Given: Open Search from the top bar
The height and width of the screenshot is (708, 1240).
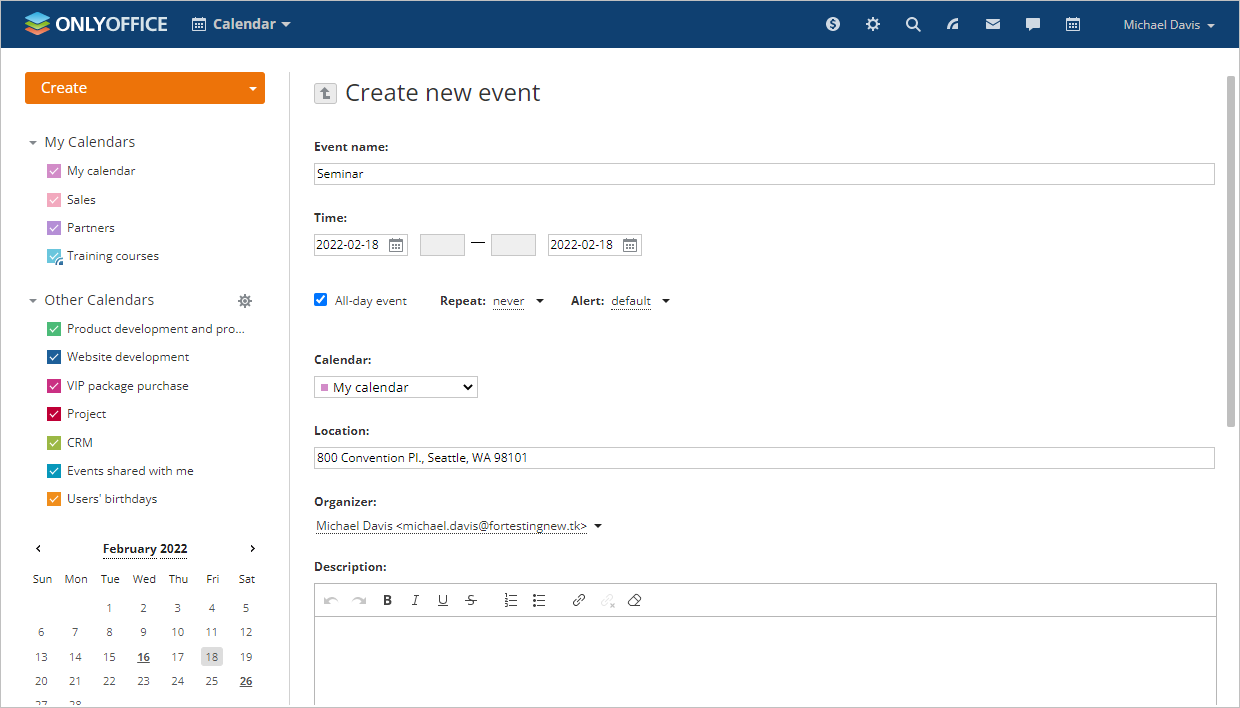Looking at the screenshot, I should 912,24.
